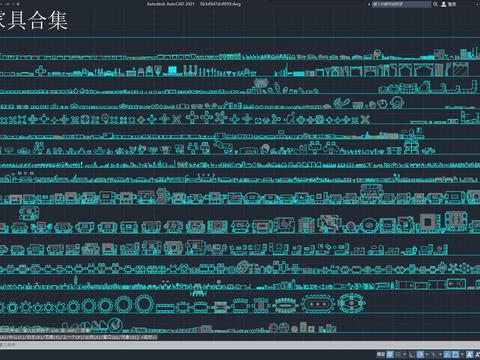Select the largest round dining table block
Viewport: 480px width, 360px height.
tap(144, 304)
